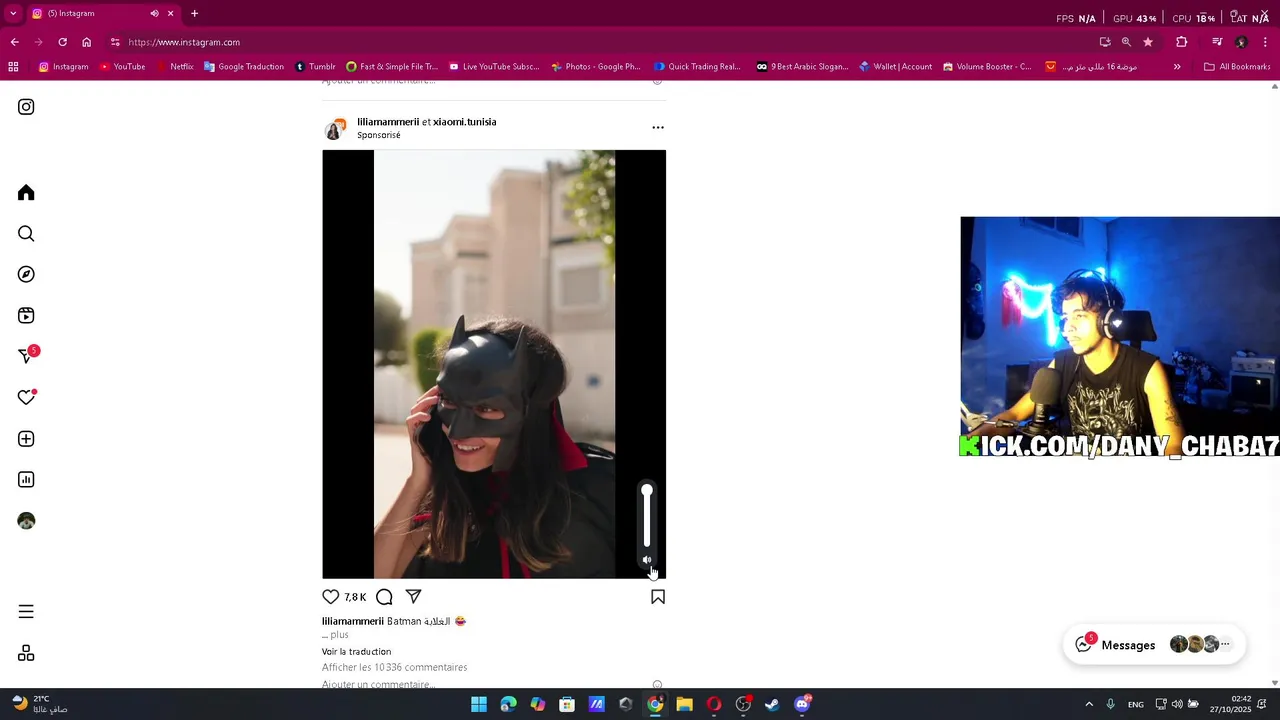Create a new post with plus icon
This screenshot has height=720, width=1280.
pos(26,439)
